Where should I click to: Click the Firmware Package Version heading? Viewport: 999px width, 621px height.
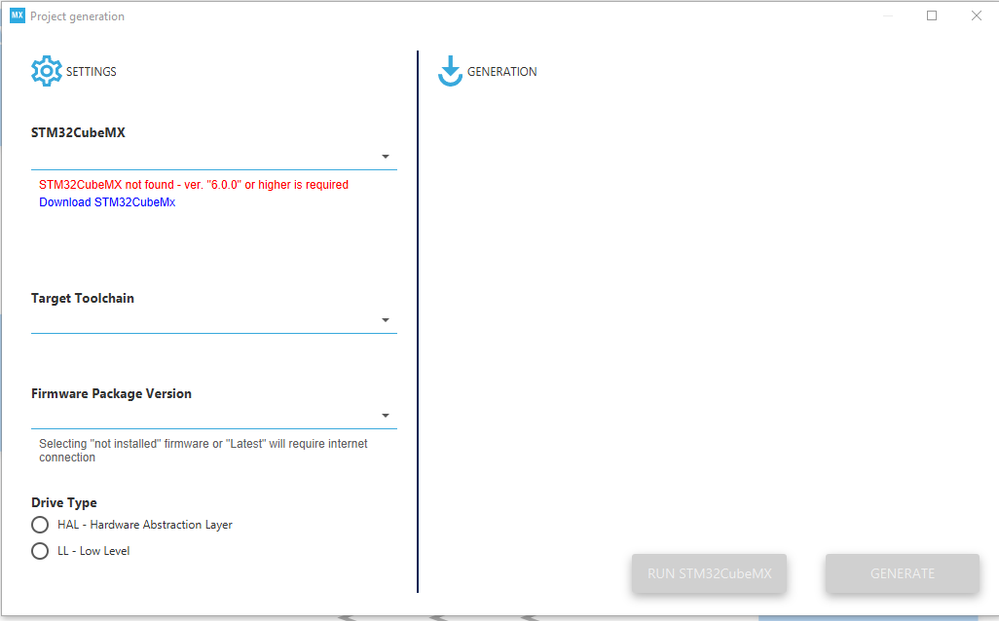pyautogui.click(x=111, y=394)
